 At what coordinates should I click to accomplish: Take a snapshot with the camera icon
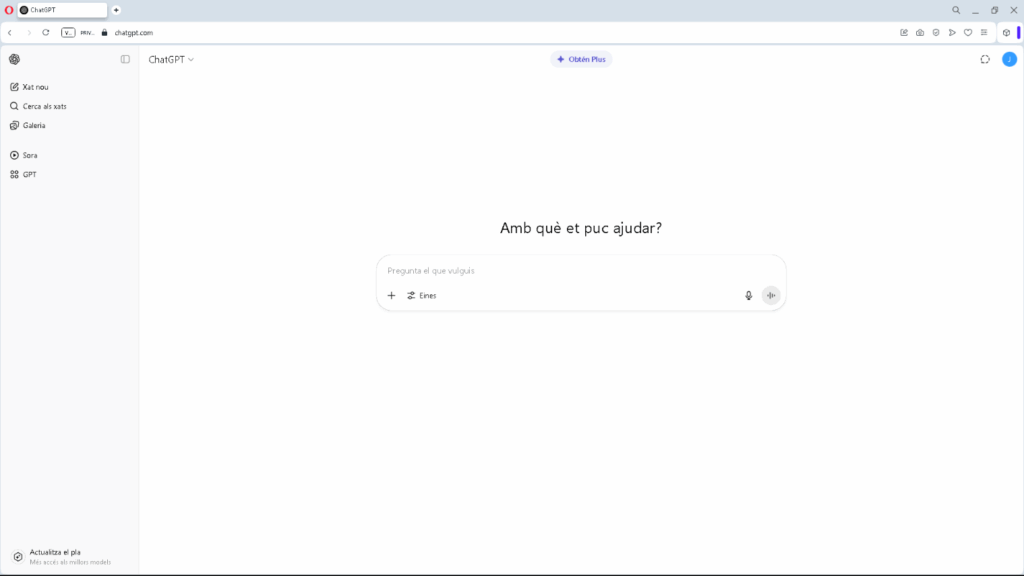pyautogui.click(x=920, y=33)
